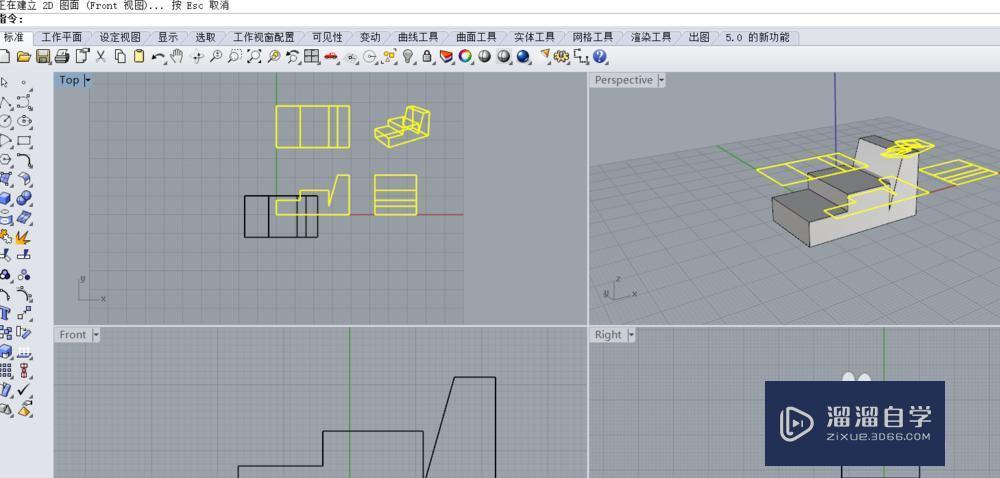Select the Box solid tool in sidebar

click(x=5, y=199)
